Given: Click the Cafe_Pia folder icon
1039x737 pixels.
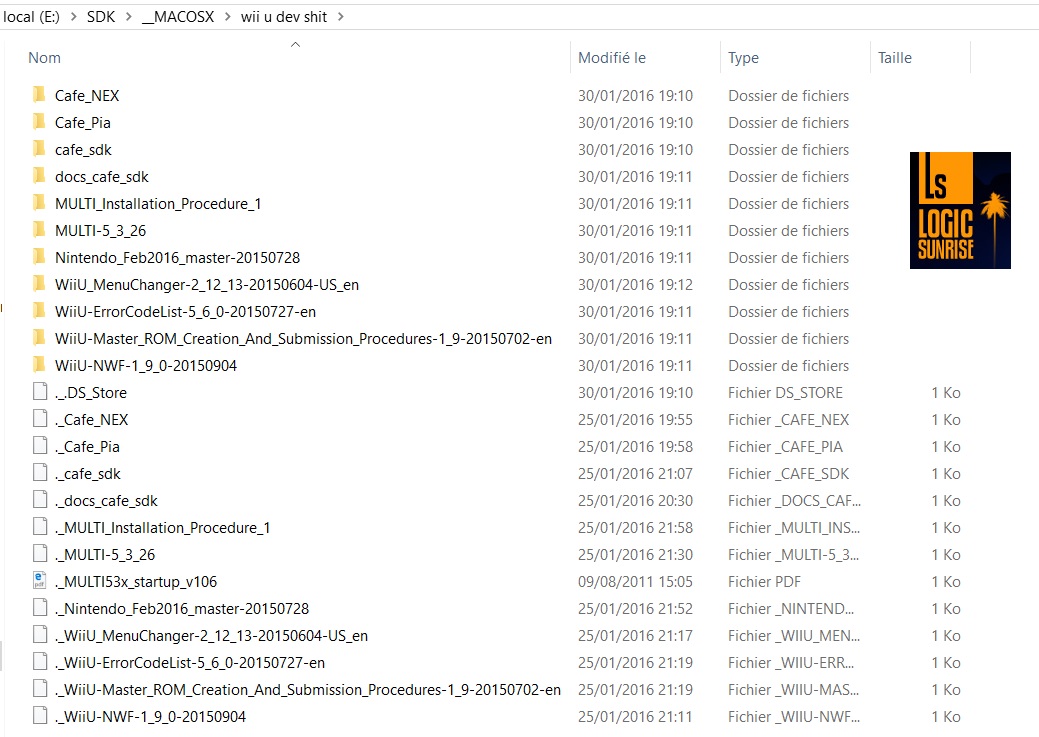Looking at the screenshot, I should click(x=39, y=122).
